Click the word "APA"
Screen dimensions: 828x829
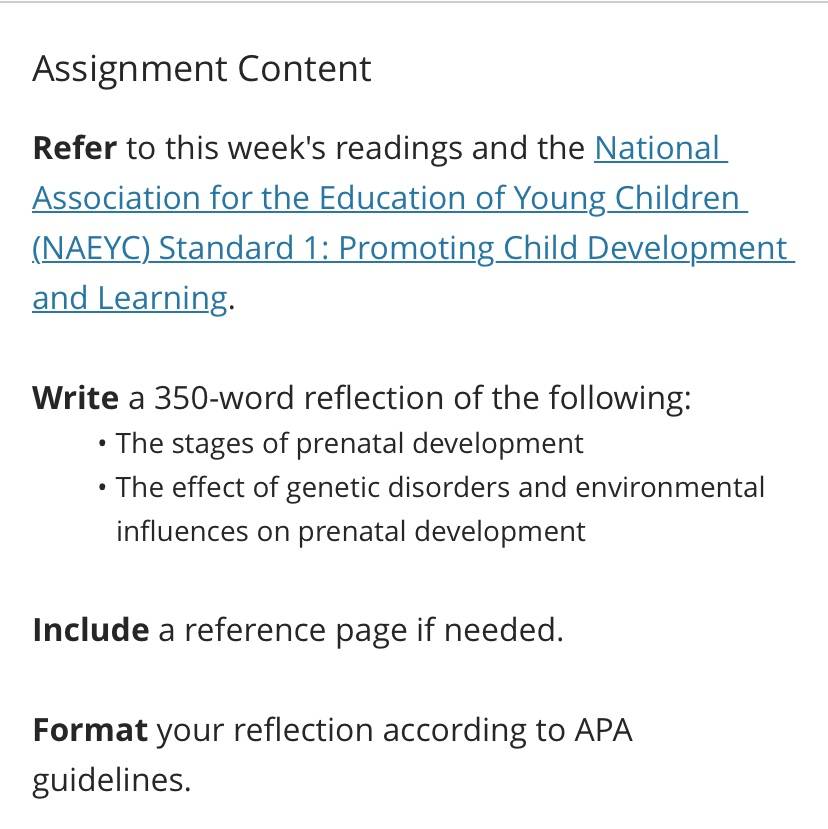[x=603, y=731]
